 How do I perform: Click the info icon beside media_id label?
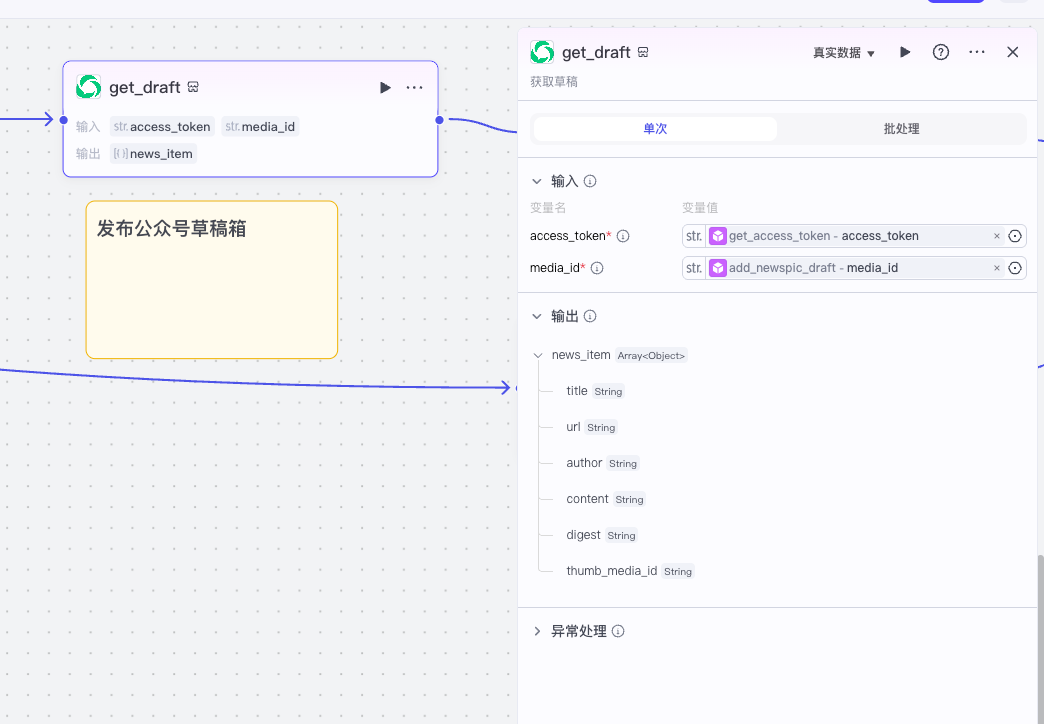[597, 268]
